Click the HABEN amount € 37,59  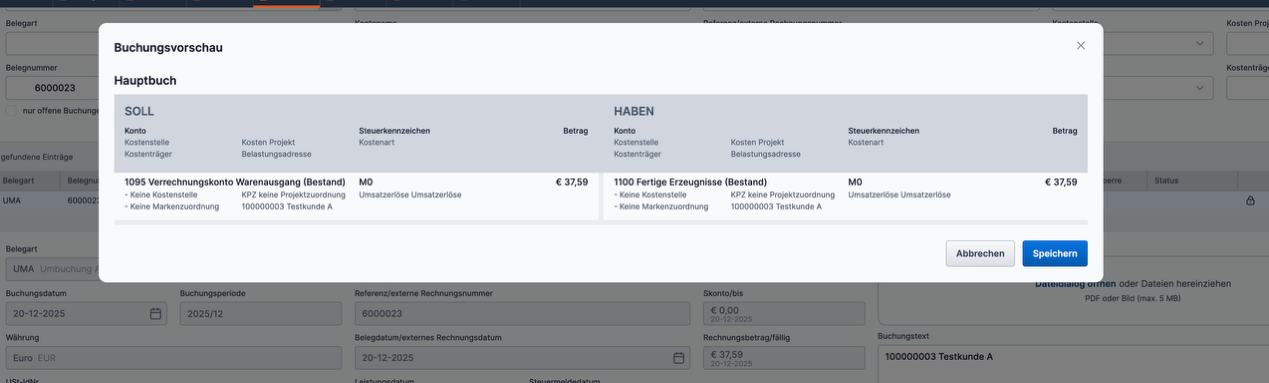1061,182
